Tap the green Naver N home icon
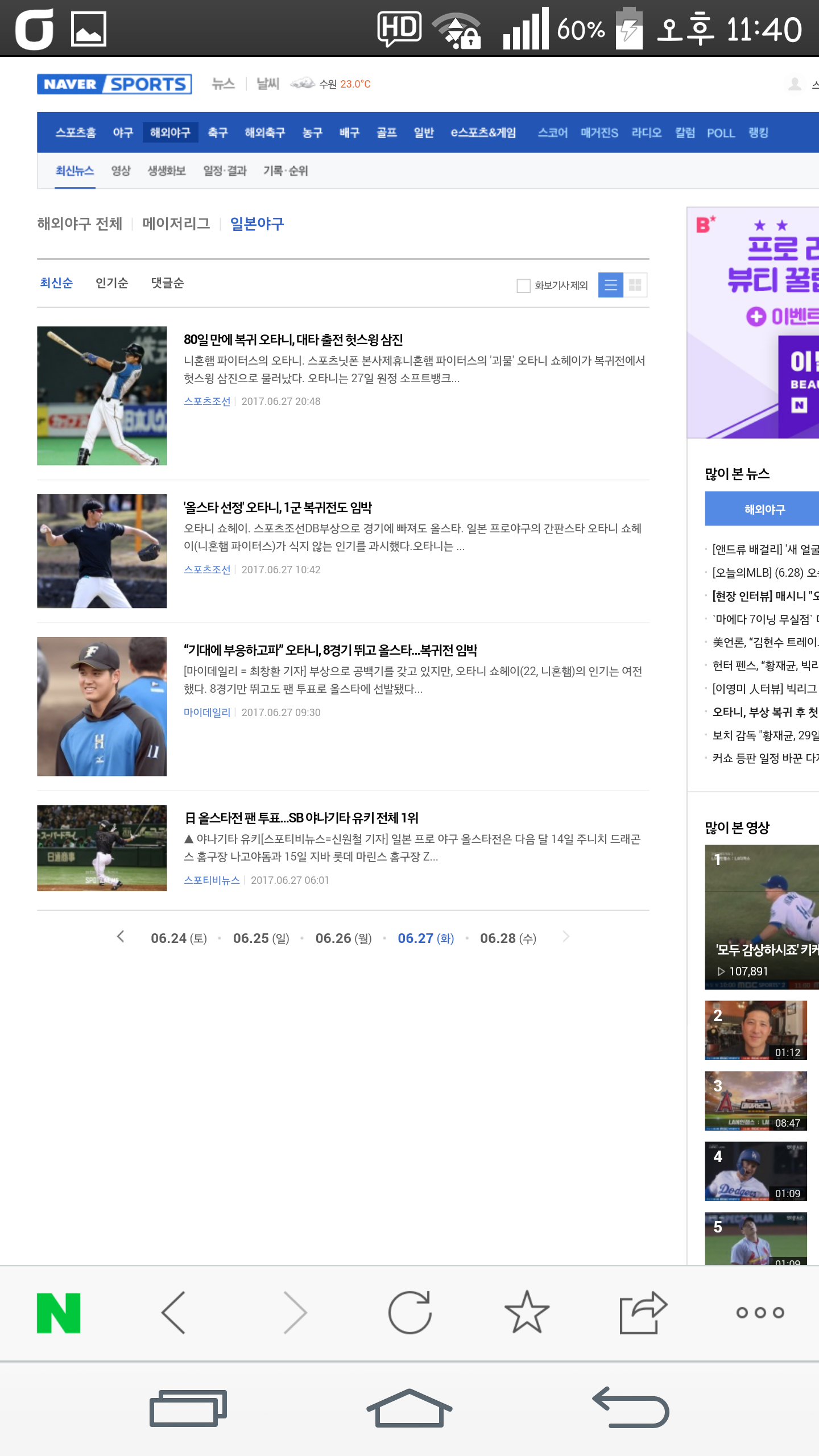The width and height of the screenshot is (819, 1456). click(x=59, y=1313)
